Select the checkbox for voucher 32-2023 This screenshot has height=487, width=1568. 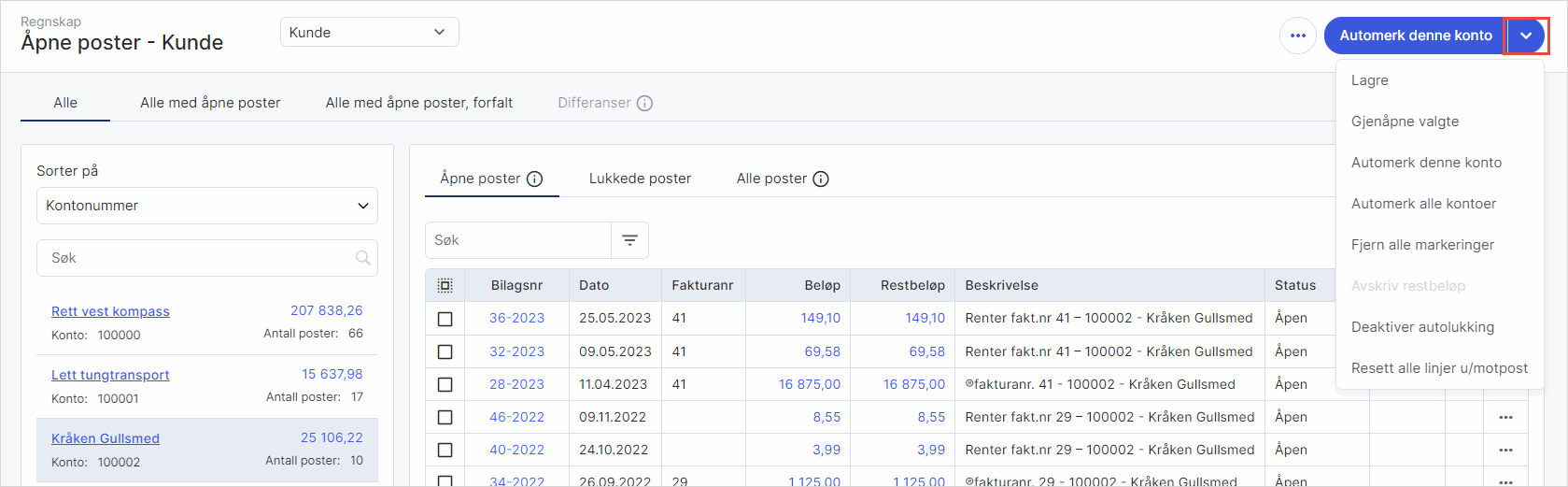(x=445, y=351)
